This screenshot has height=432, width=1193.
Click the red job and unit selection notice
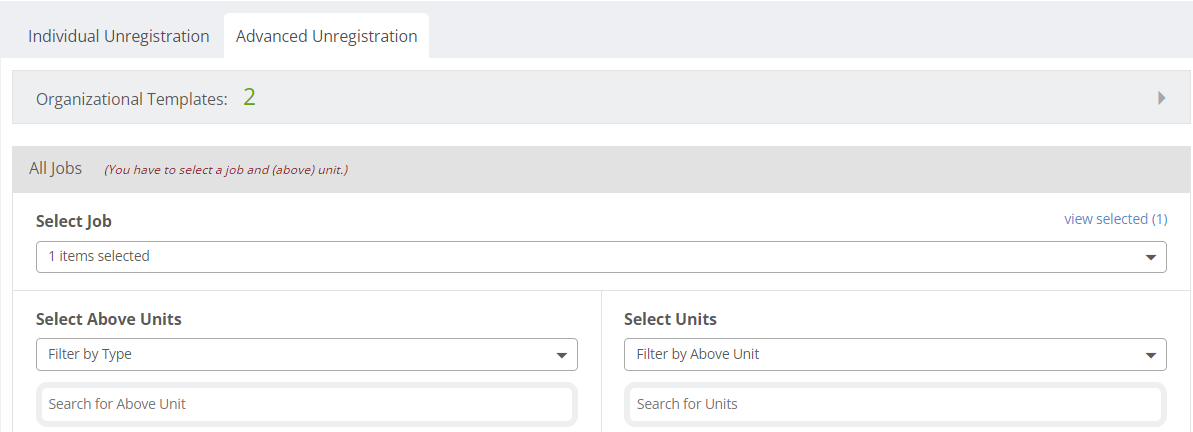pos(226,170)
